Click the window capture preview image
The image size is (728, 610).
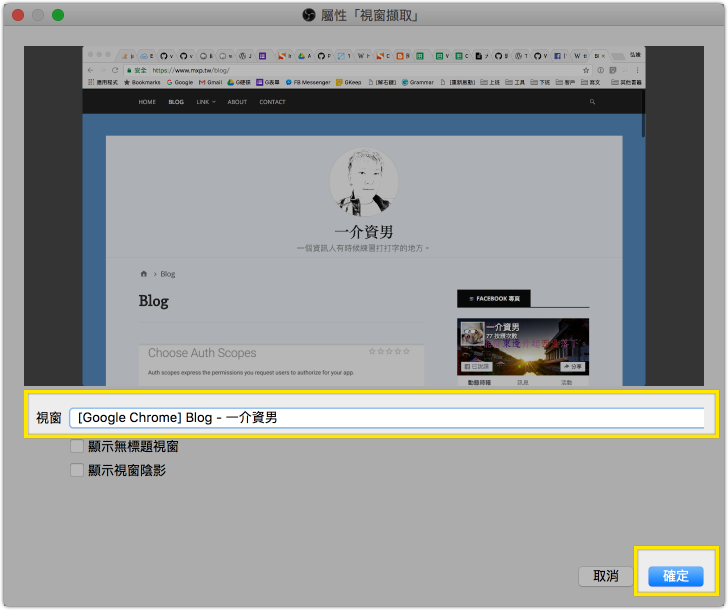(364, 216)
